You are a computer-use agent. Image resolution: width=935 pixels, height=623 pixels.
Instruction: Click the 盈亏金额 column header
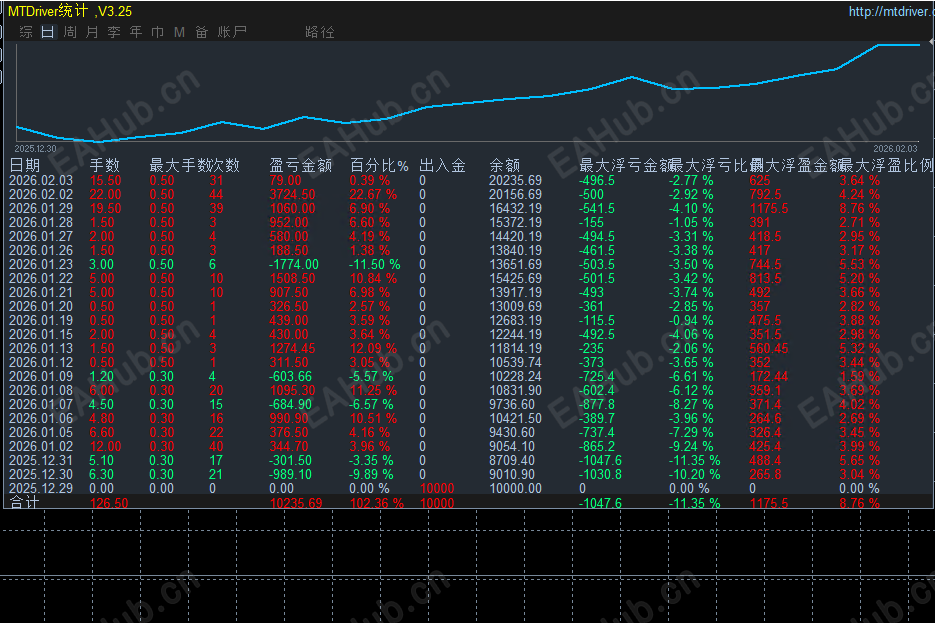(x=301, y=165)
